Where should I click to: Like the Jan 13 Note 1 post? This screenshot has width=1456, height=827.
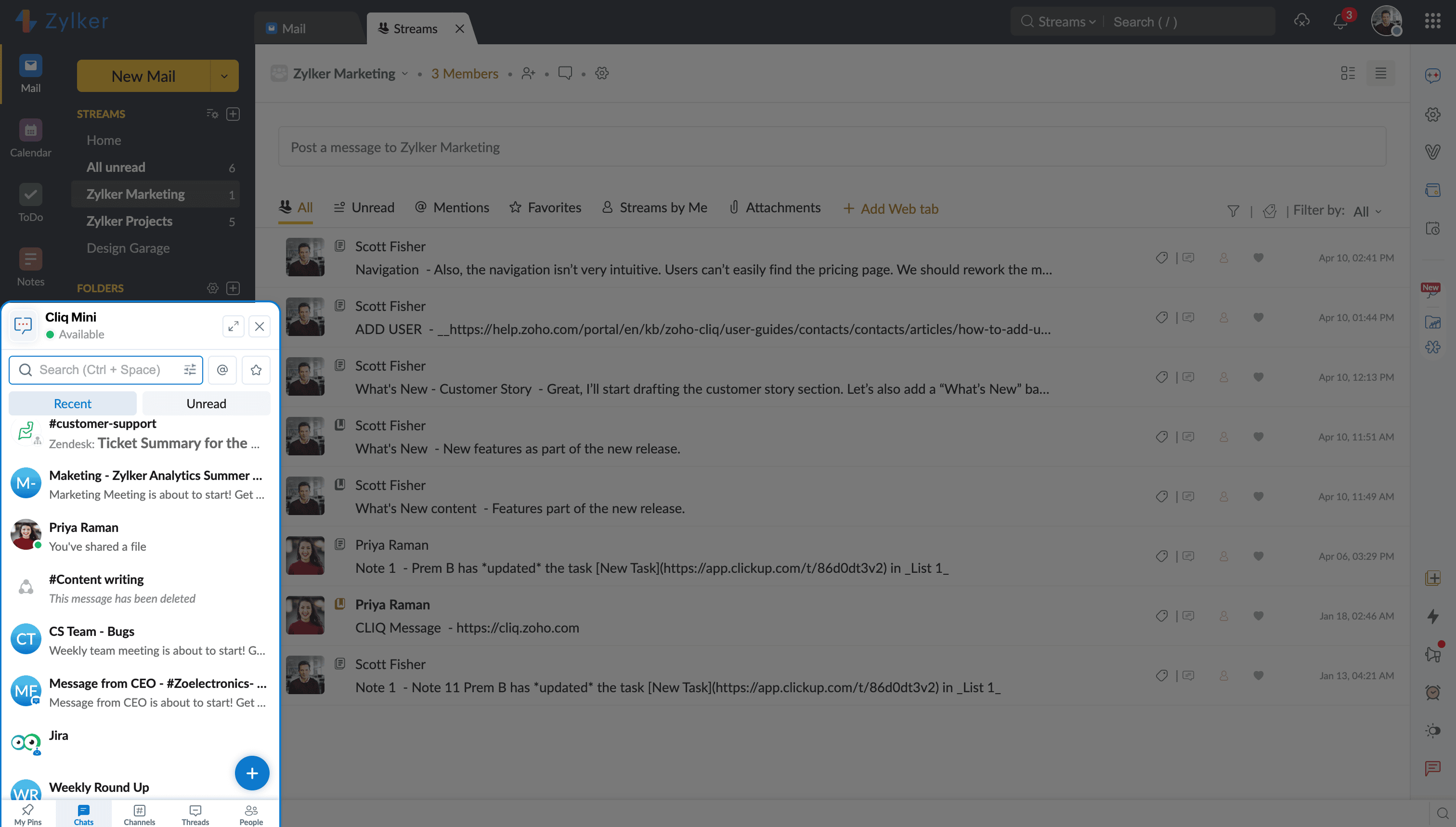(x=1258, y=675)
